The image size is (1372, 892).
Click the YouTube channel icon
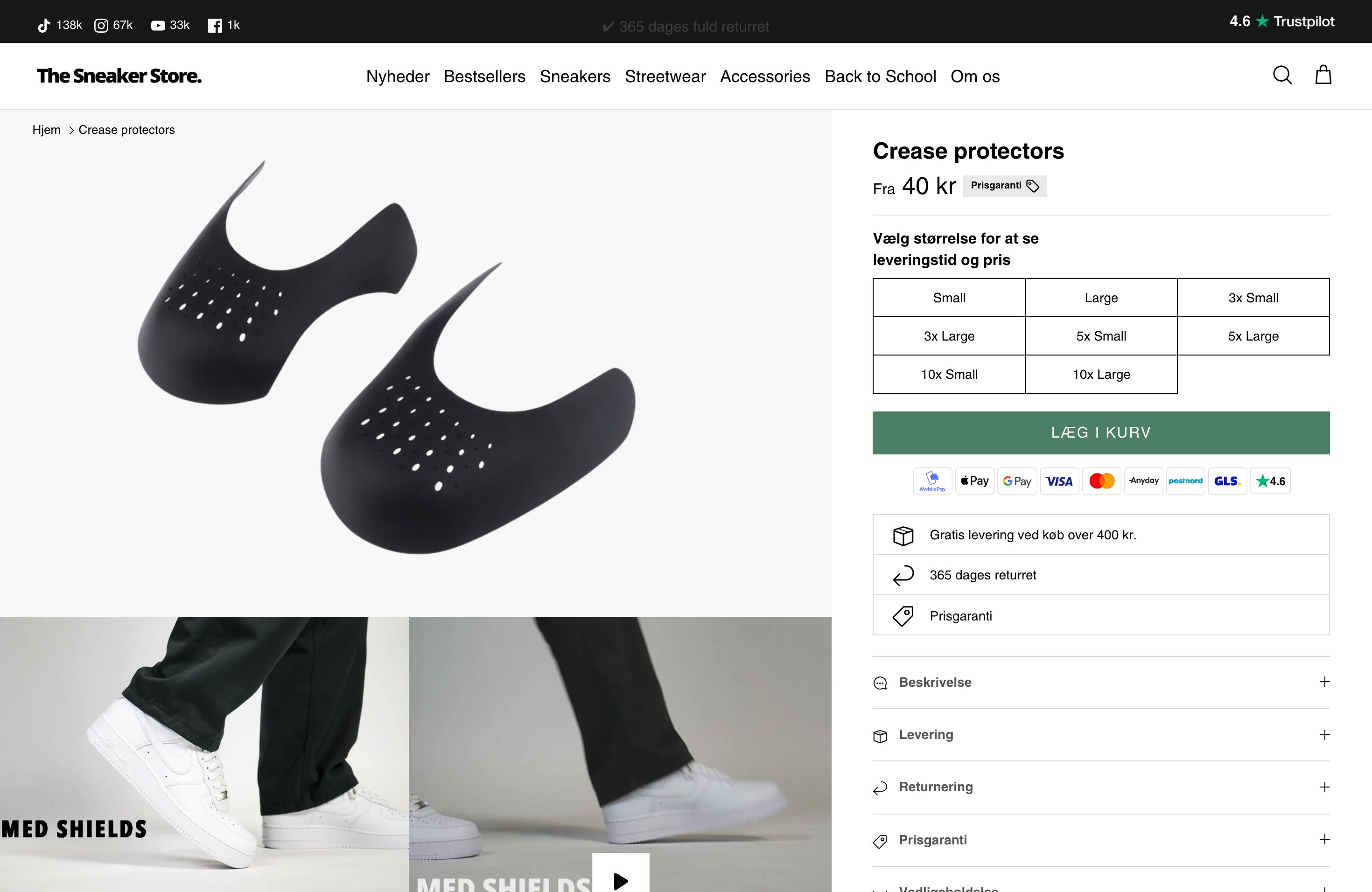(x=157, y=25)
